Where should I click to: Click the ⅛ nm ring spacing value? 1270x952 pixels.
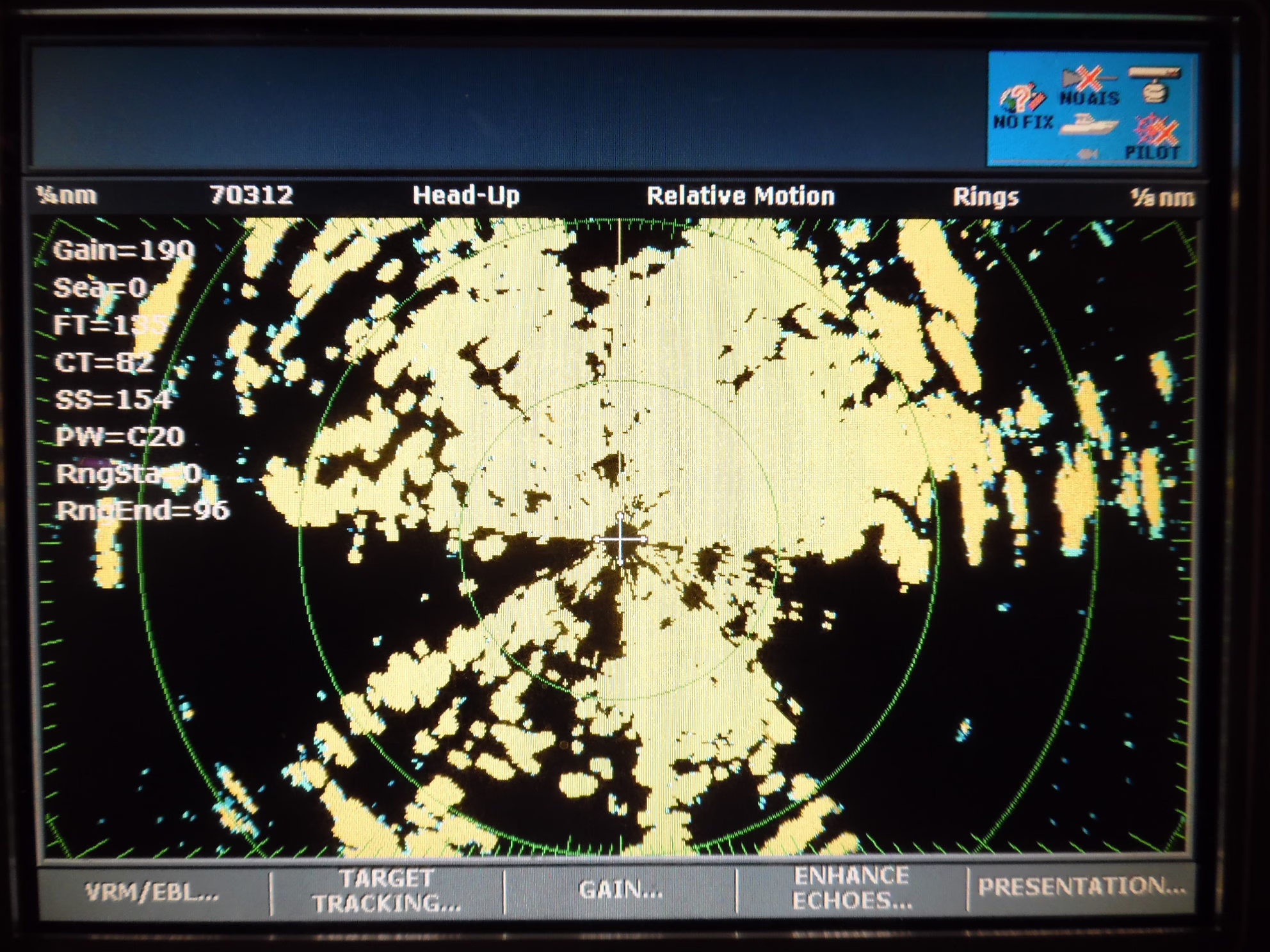click(1162, 198)
